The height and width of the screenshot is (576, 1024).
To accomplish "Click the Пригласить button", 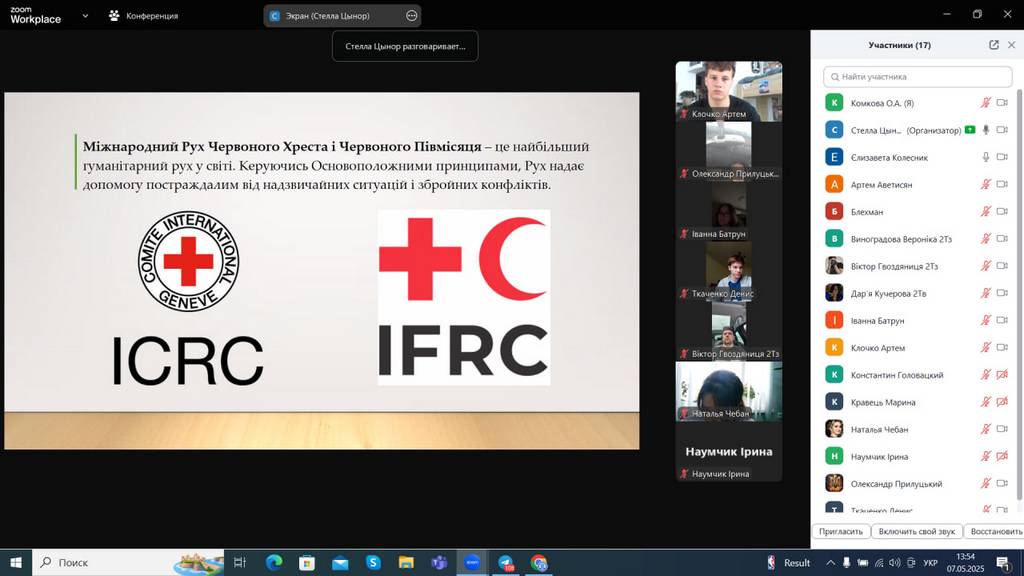I will point(841,532).
